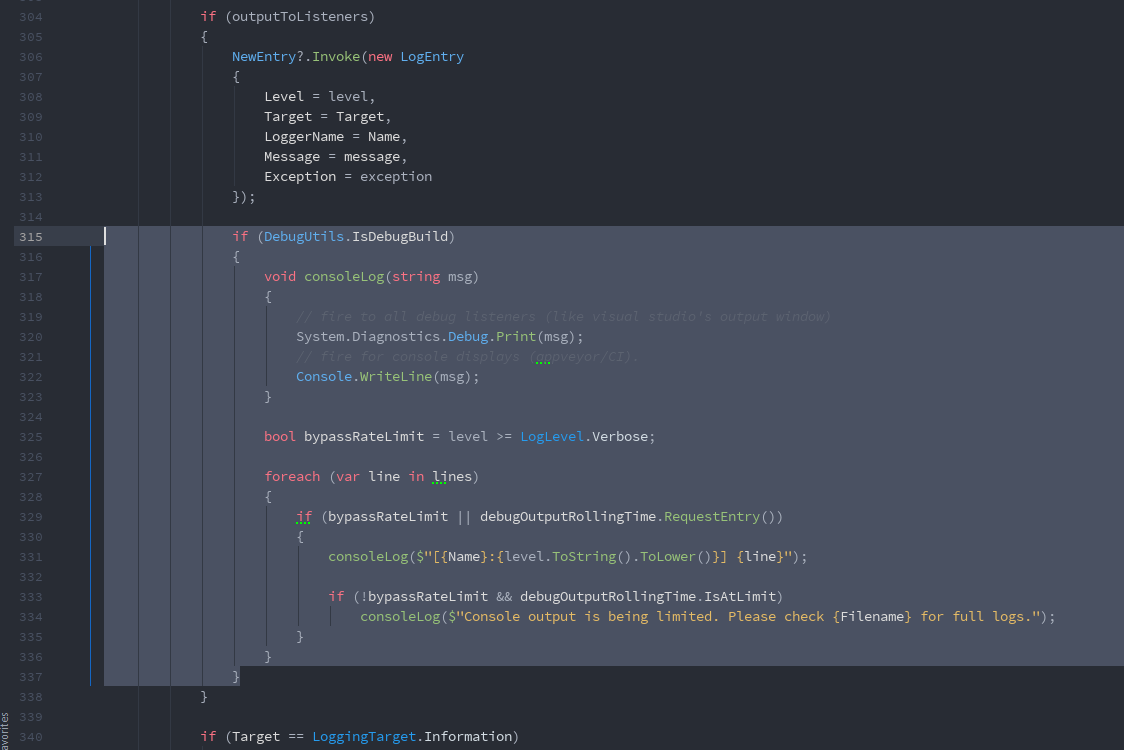This screenshot has height=750, width=1124.
Task: Click the comment about console displays
Action: click(467, 357)
